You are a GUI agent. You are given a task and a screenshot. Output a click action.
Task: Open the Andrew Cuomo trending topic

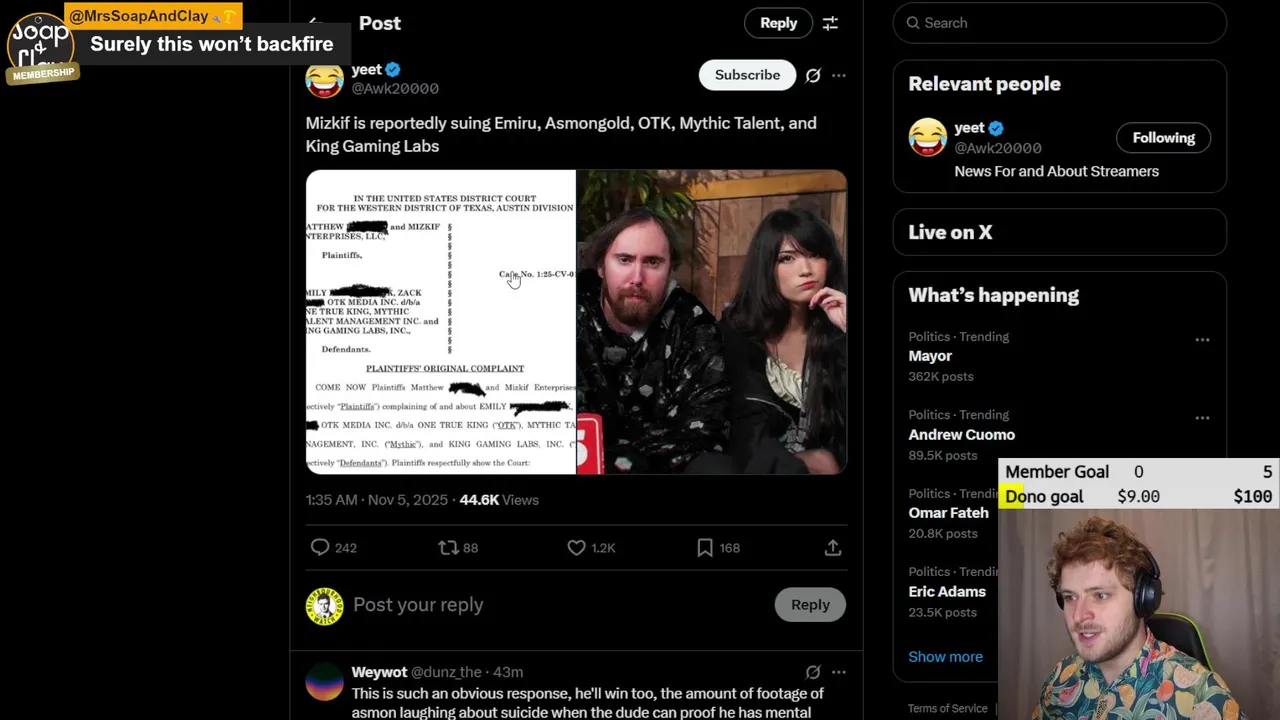tap(961, 435)
